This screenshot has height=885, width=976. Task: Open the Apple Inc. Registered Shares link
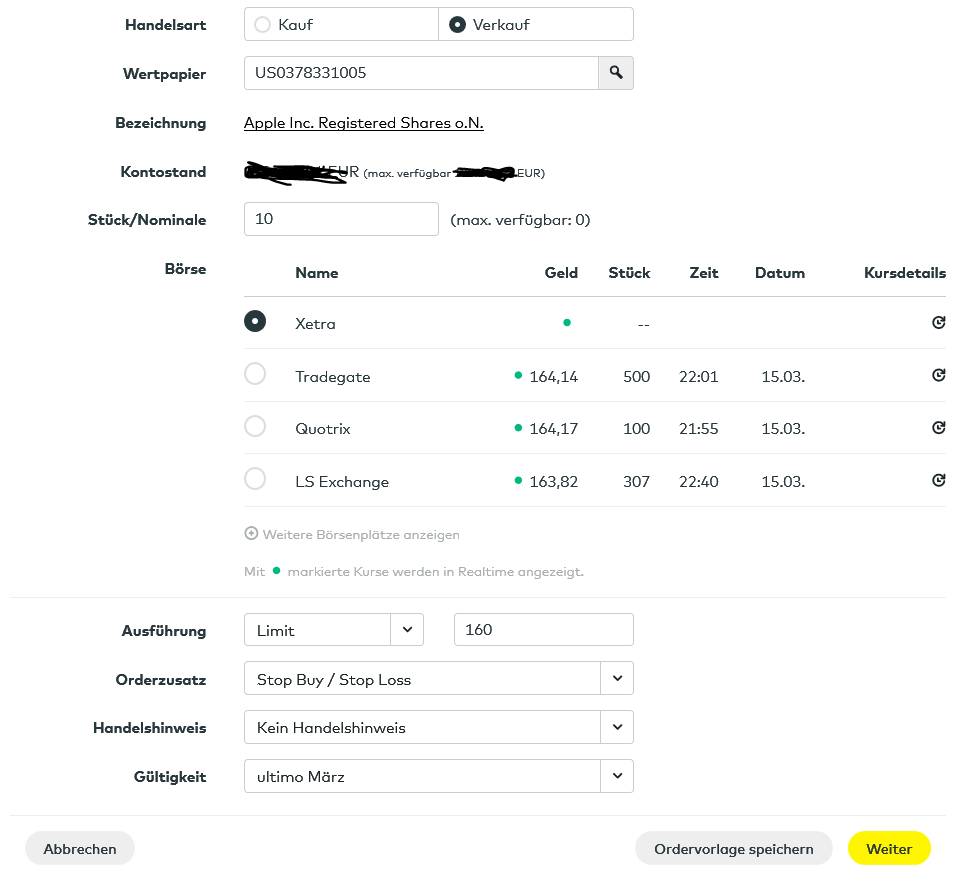pos(363,123)
